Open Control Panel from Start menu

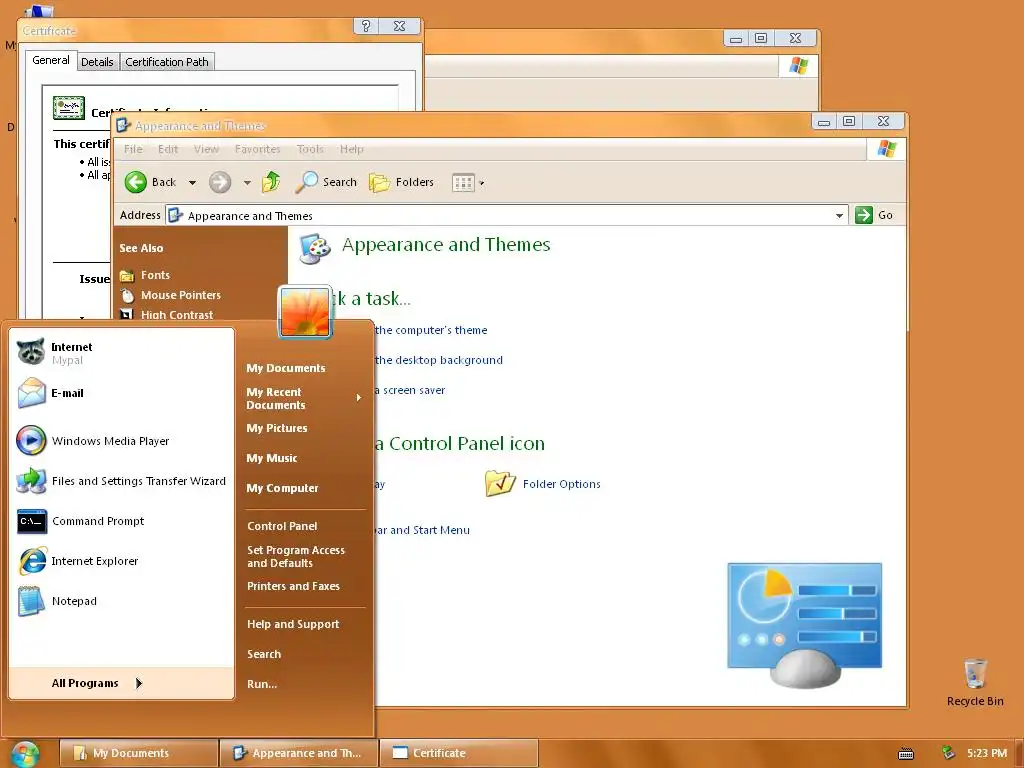282,526
